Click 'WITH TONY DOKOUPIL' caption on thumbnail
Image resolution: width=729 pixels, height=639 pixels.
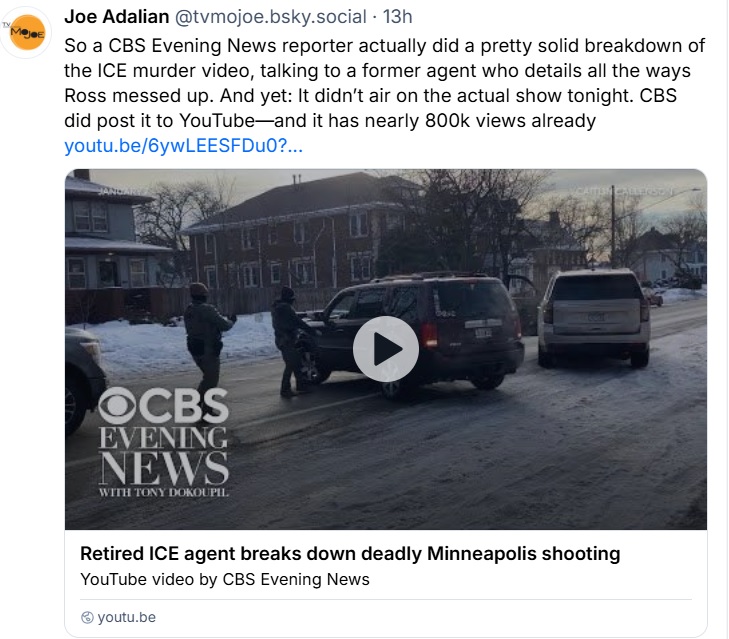pos(163,492)
